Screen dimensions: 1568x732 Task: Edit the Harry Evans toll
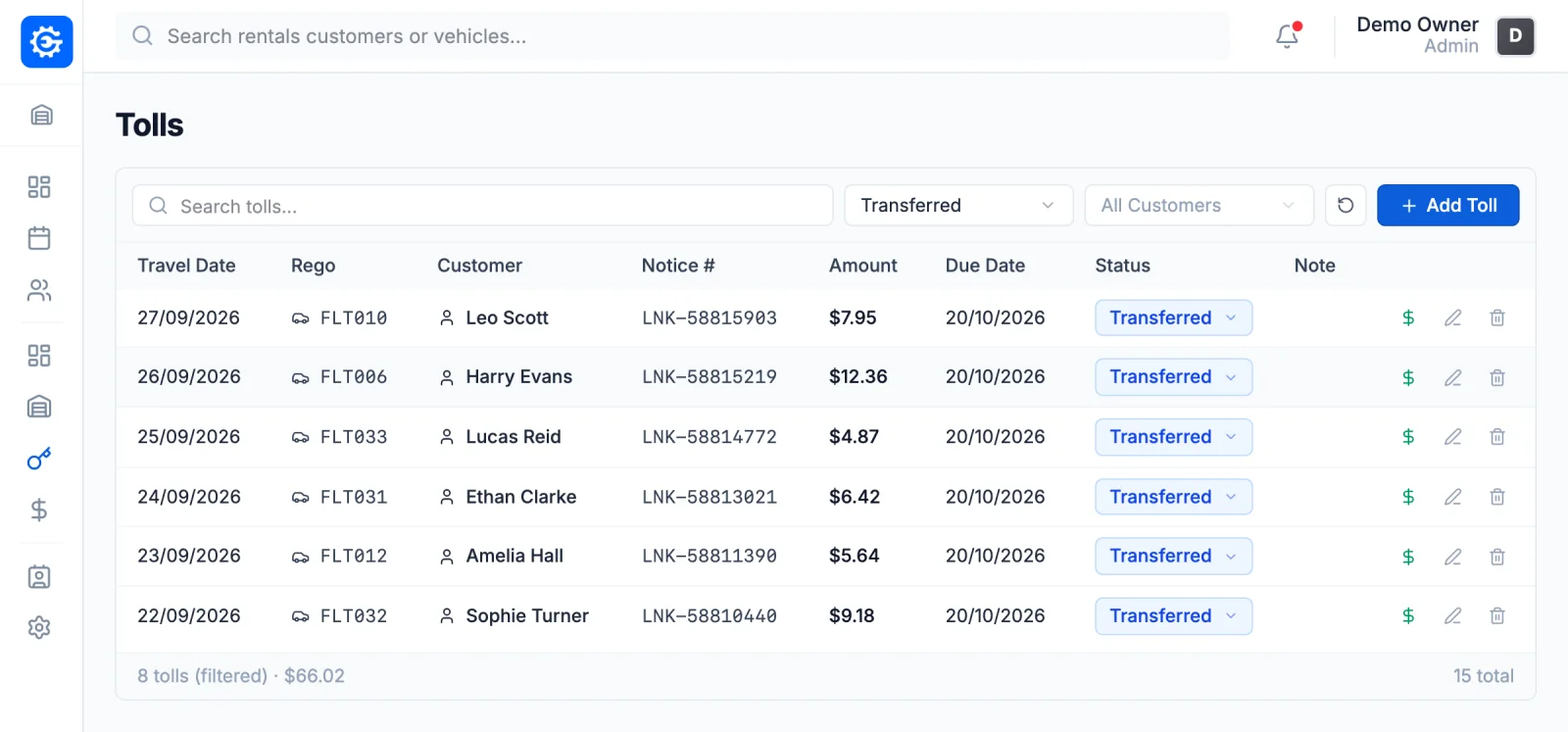[1453, 377]
